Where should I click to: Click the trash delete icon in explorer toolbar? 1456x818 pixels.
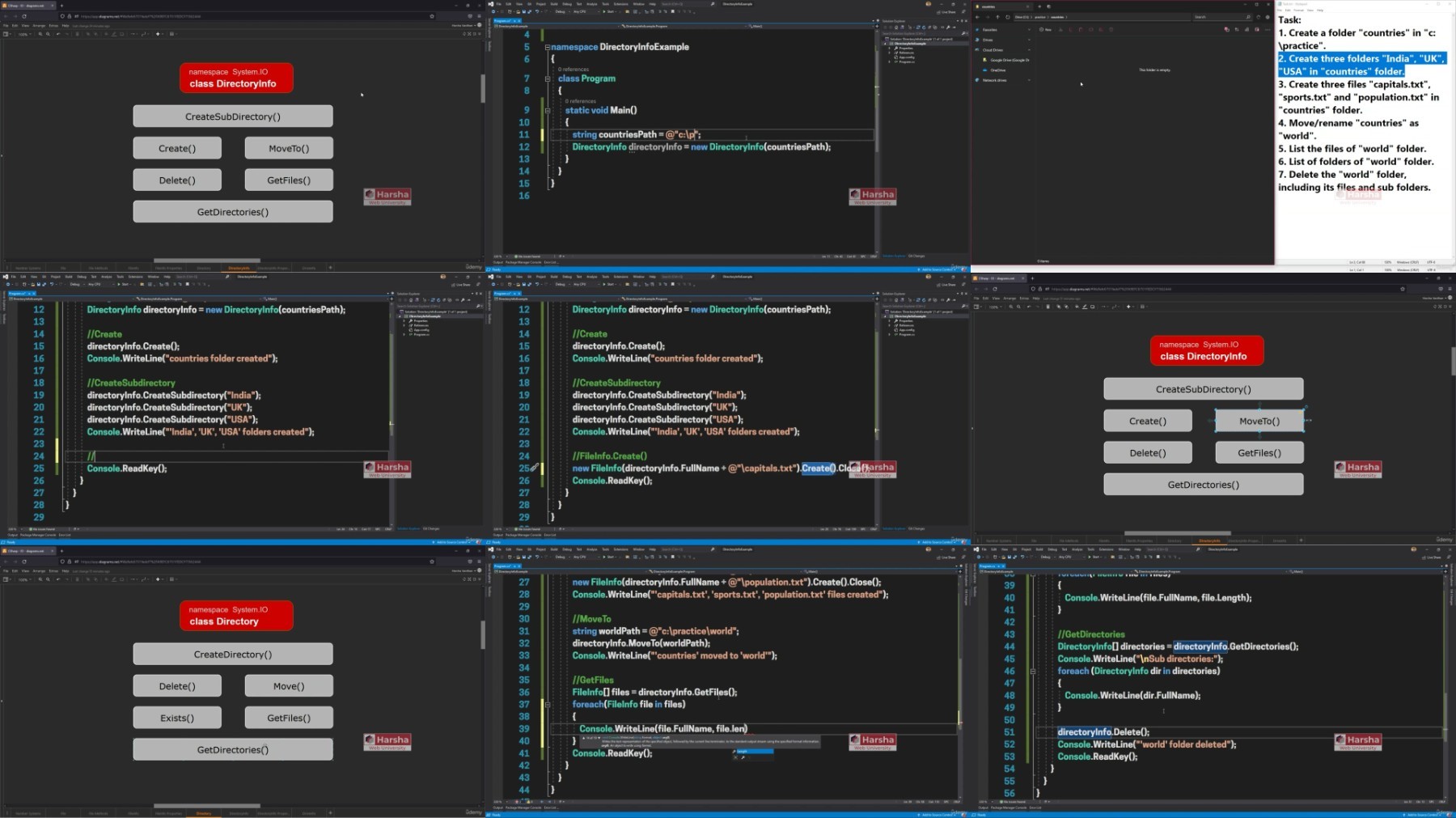[1111, 30]
